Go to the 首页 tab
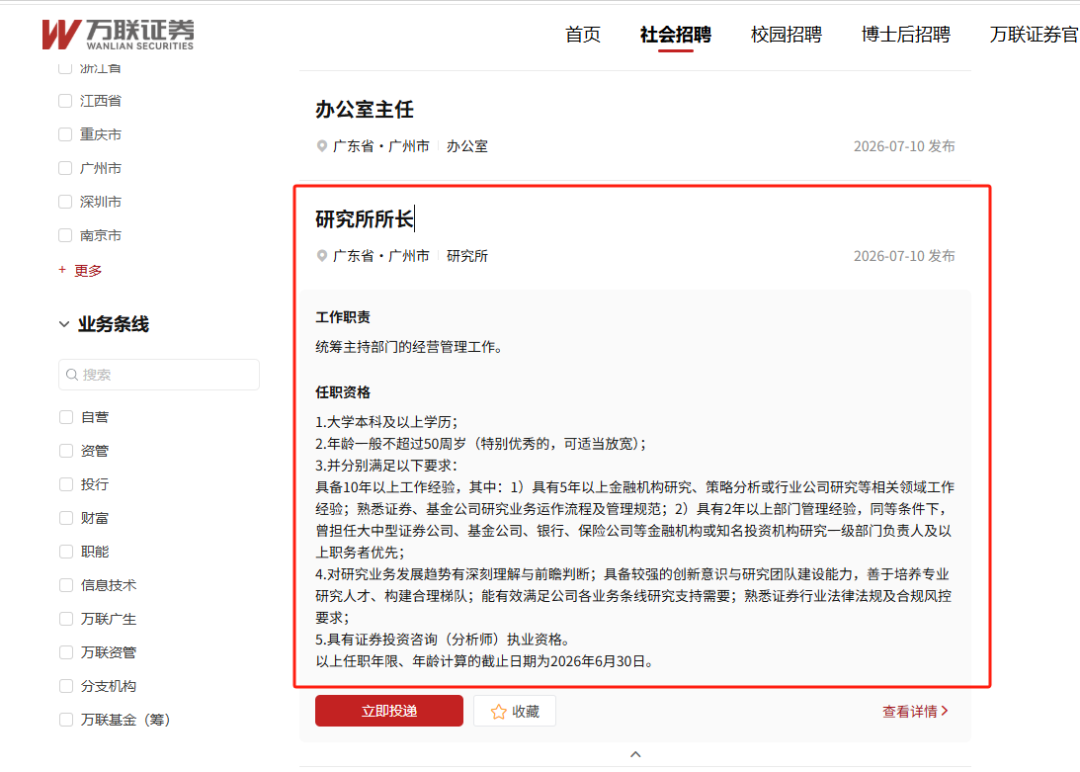 [583, 34]
